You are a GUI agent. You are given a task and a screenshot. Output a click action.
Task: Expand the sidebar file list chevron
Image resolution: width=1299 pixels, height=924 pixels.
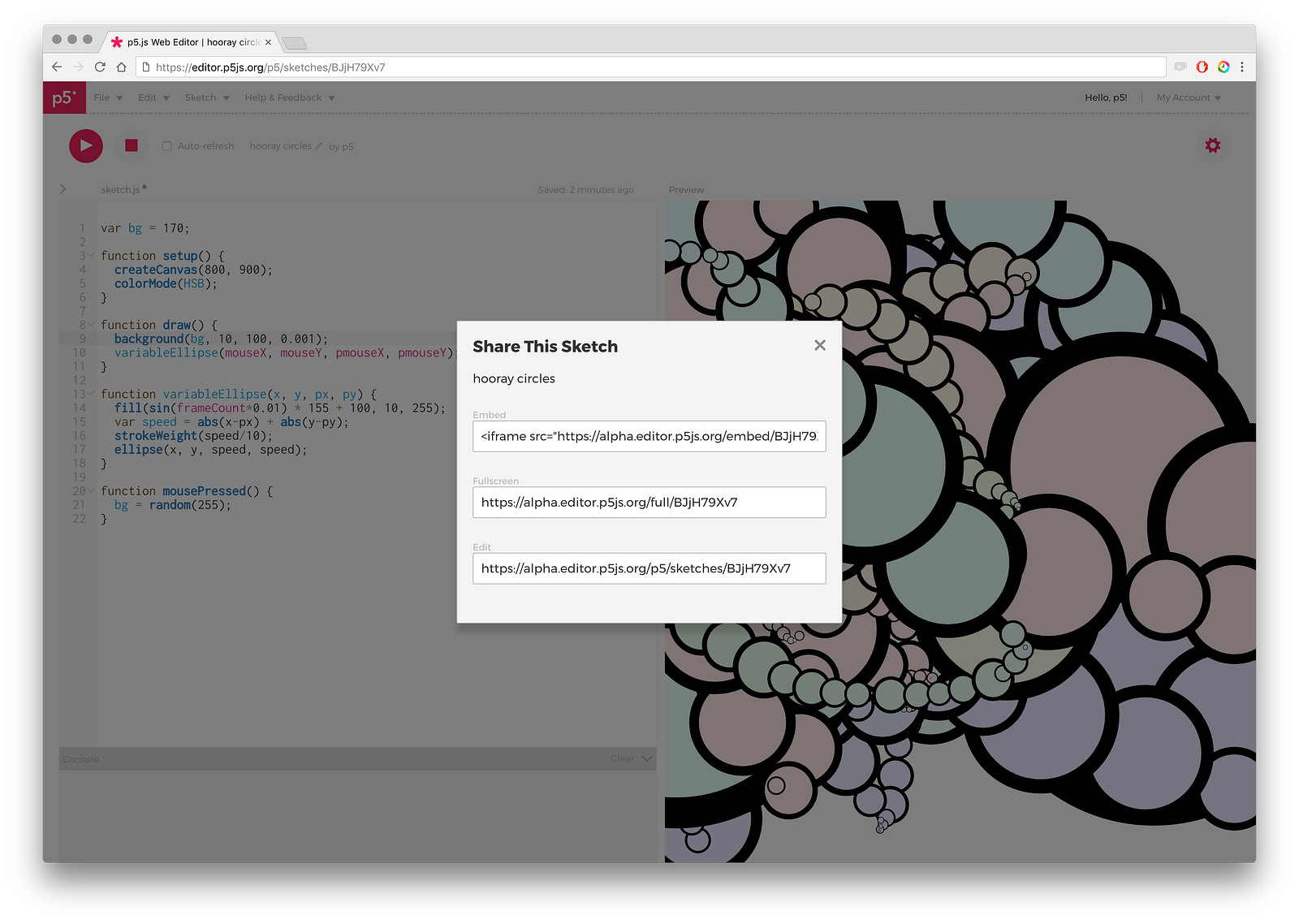63,189
